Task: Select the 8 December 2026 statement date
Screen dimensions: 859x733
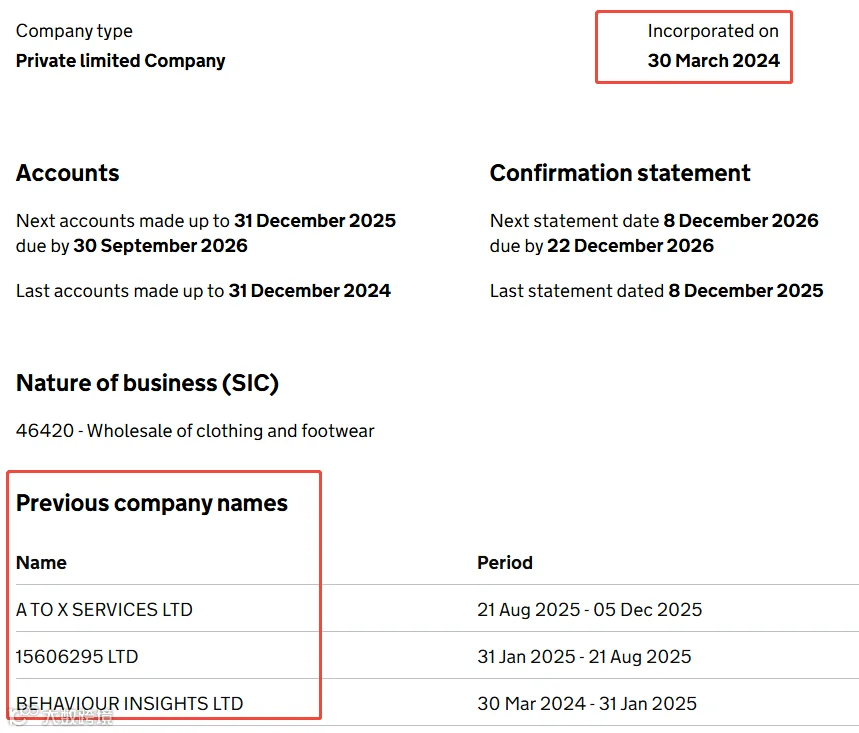Action: tap(741, 221)
